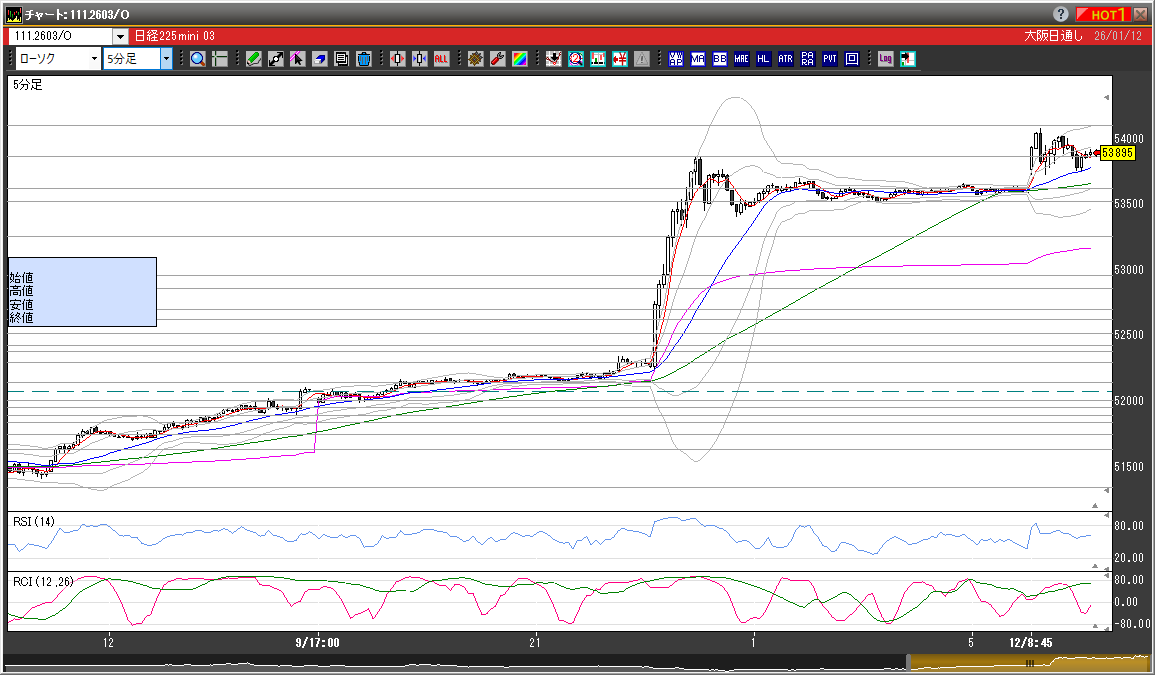Image resolution: width=1155 pixels, height=675 pixels.
Task: Toggle the ATR indicator button
Action: [x=785, y=59]
